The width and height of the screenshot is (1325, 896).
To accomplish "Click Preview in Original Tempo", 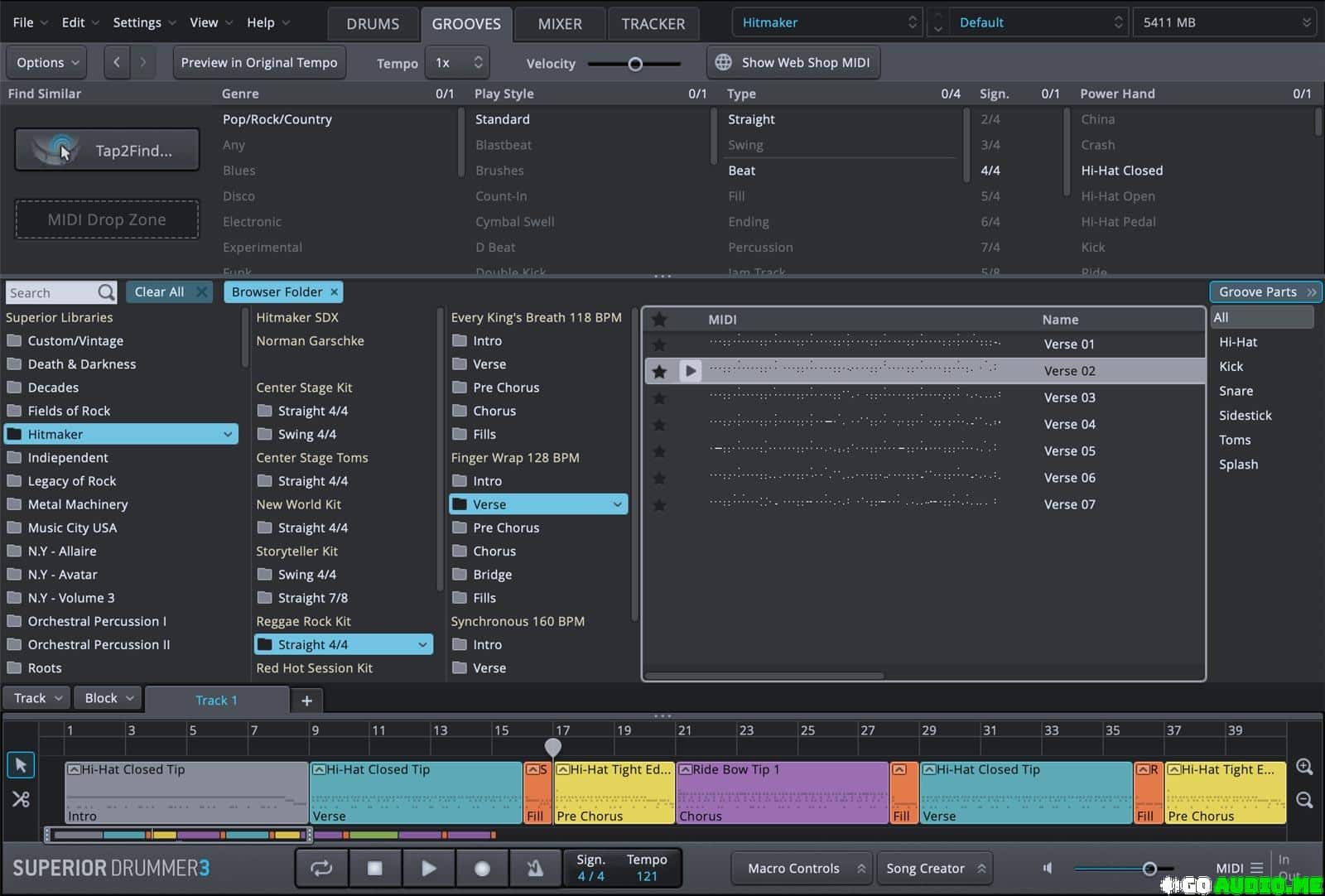I will (259, 62).
